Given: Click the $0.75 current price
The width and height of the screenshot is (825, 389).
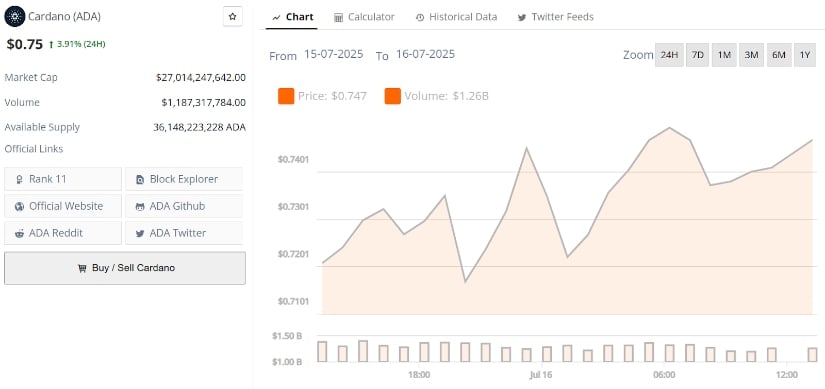Looking at the screenshot, I should click(24, 44).
